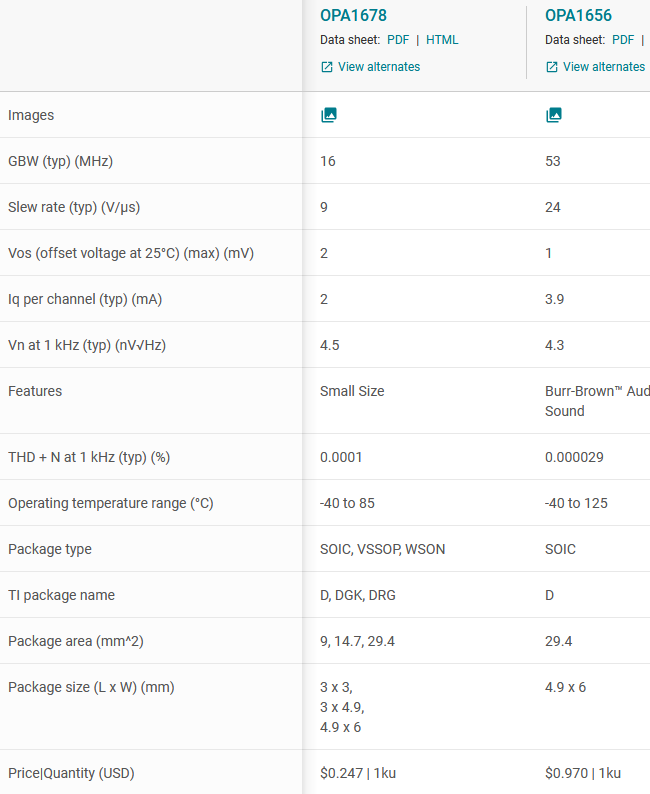Screen dimensions: 650x794
Task: Select the GBW (typ) (MHz) row label
Action: [67, 161]
